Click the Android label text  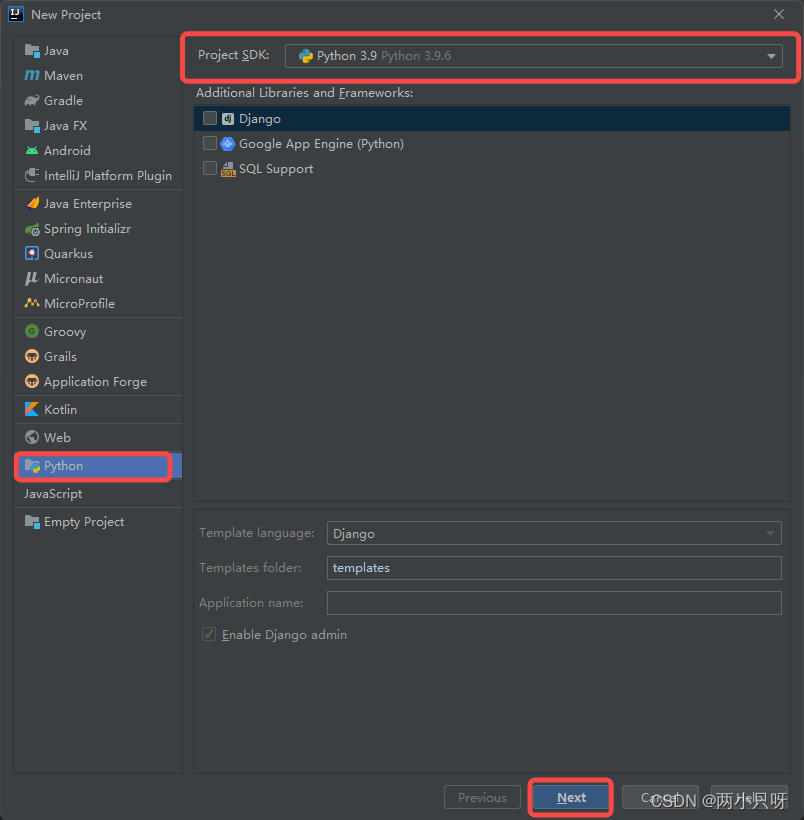tap(67, 151)
